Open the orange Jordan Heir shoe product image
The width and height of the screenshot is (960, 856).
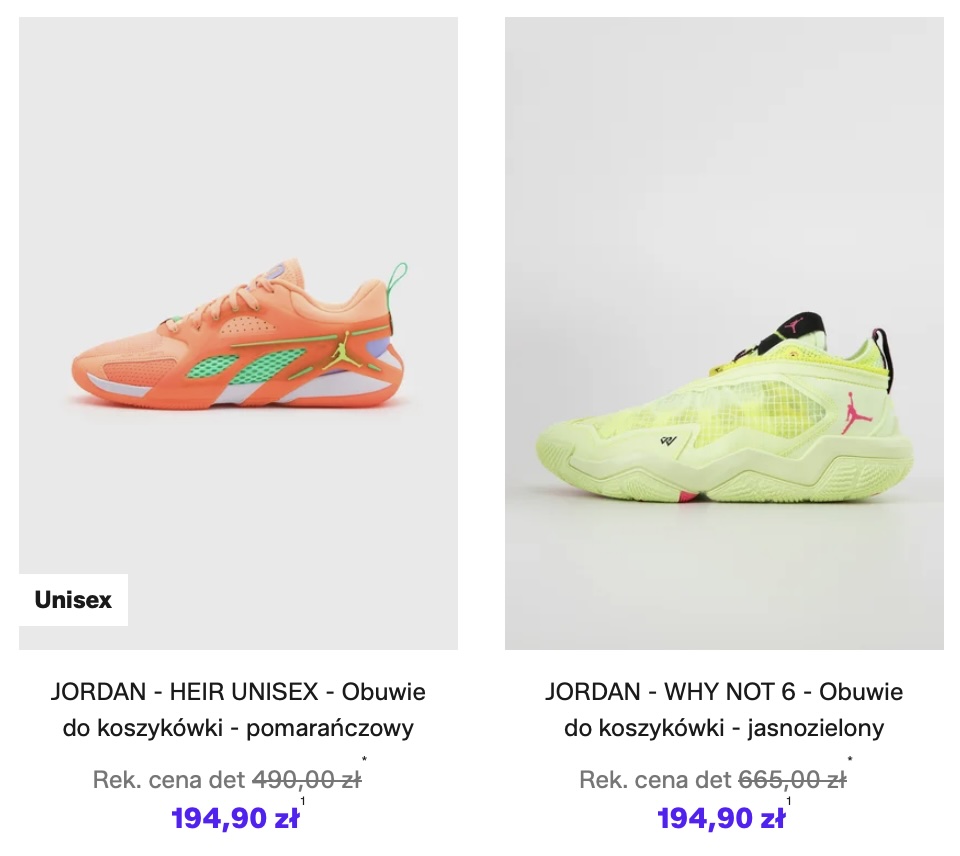[238, 333]
